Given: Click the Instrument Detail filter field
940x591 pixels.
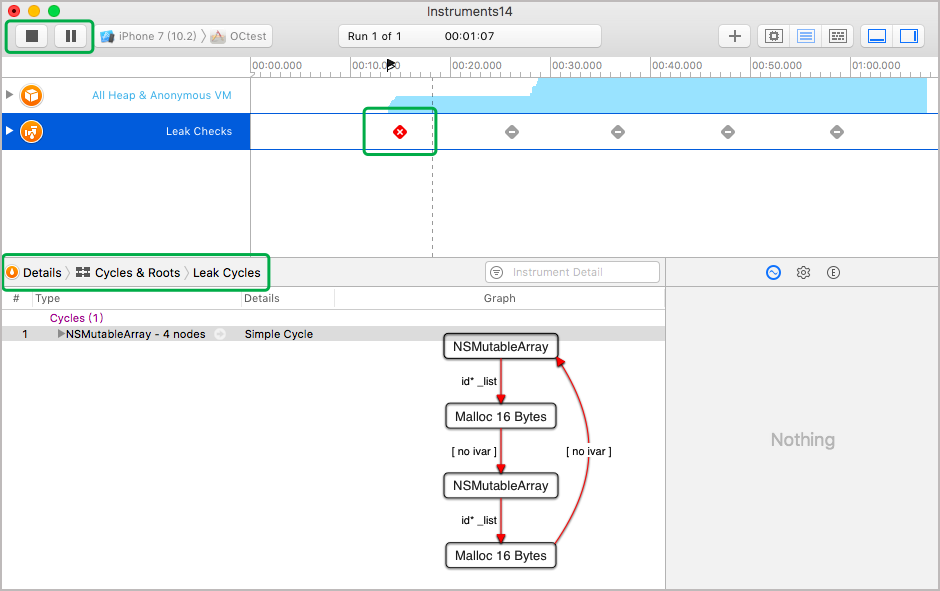Looking at the screenshot, I should (580, 272).
